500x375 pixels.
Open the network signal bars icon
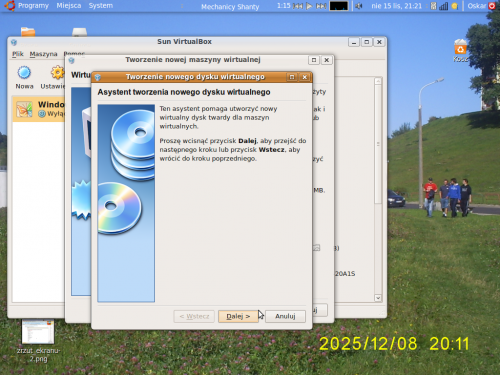[443, 6]
